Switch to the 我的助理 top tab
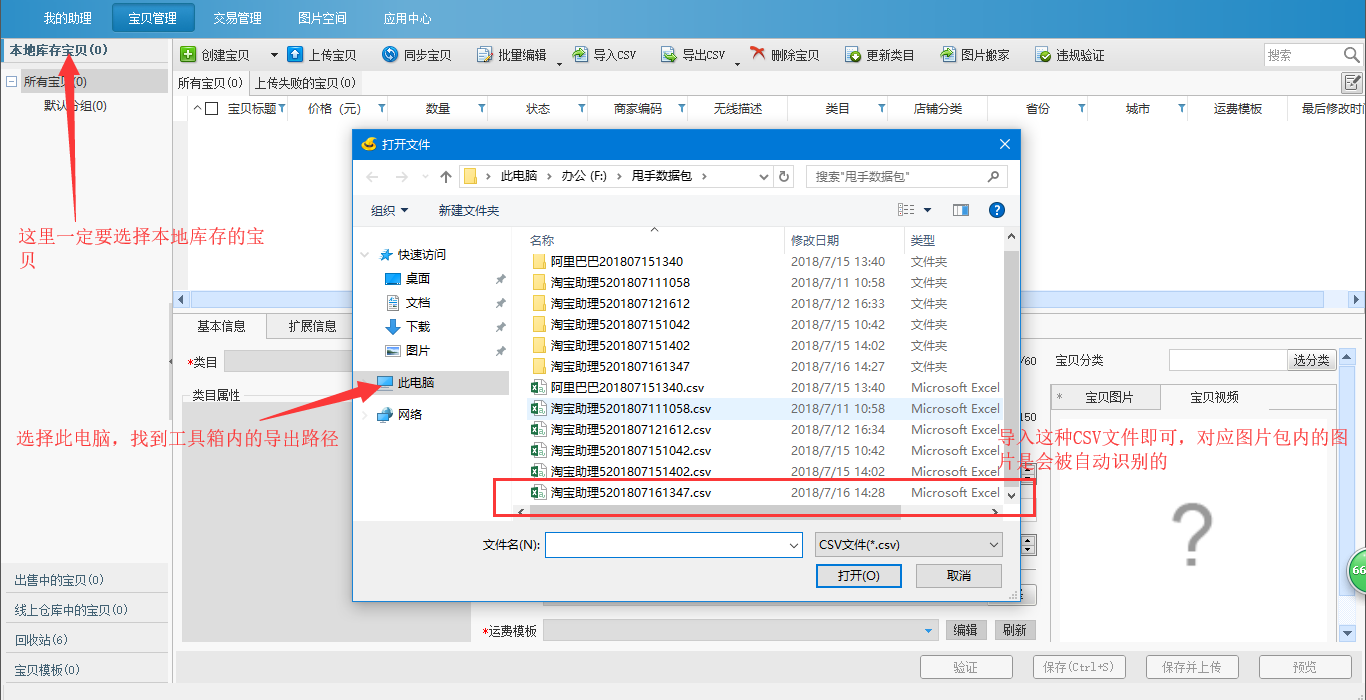 coord(67,18)
